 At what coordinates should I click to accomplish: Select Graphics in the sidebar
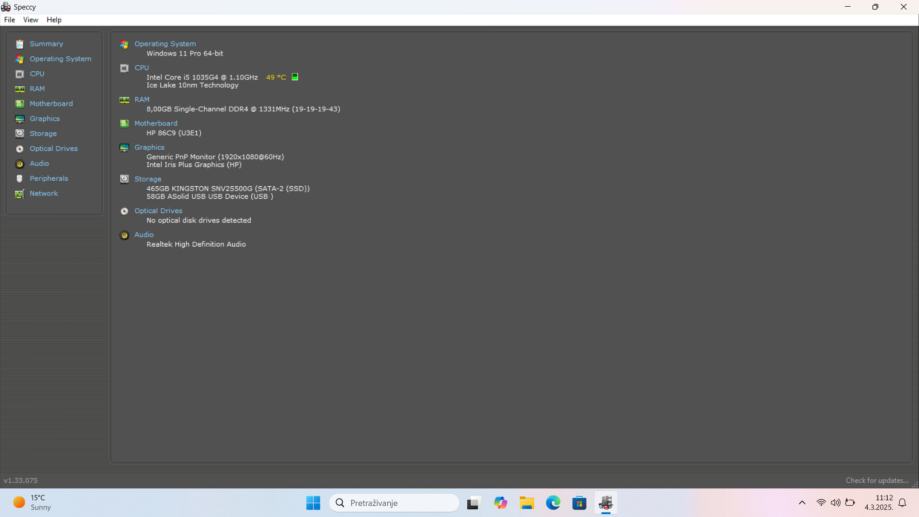pos(45,118)
